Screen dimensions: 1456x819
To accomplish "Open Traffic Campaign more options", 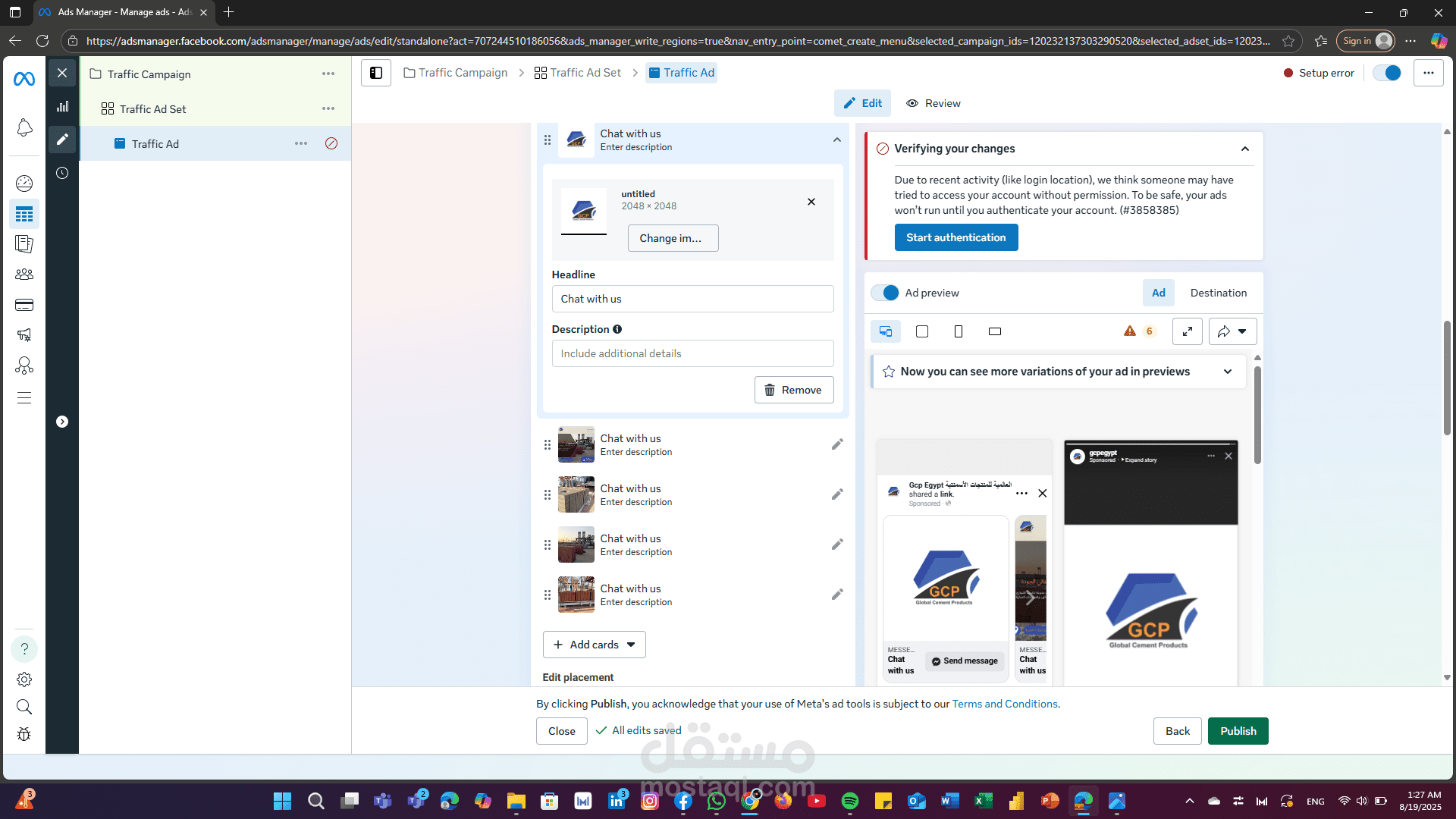I will coord(328,74).
